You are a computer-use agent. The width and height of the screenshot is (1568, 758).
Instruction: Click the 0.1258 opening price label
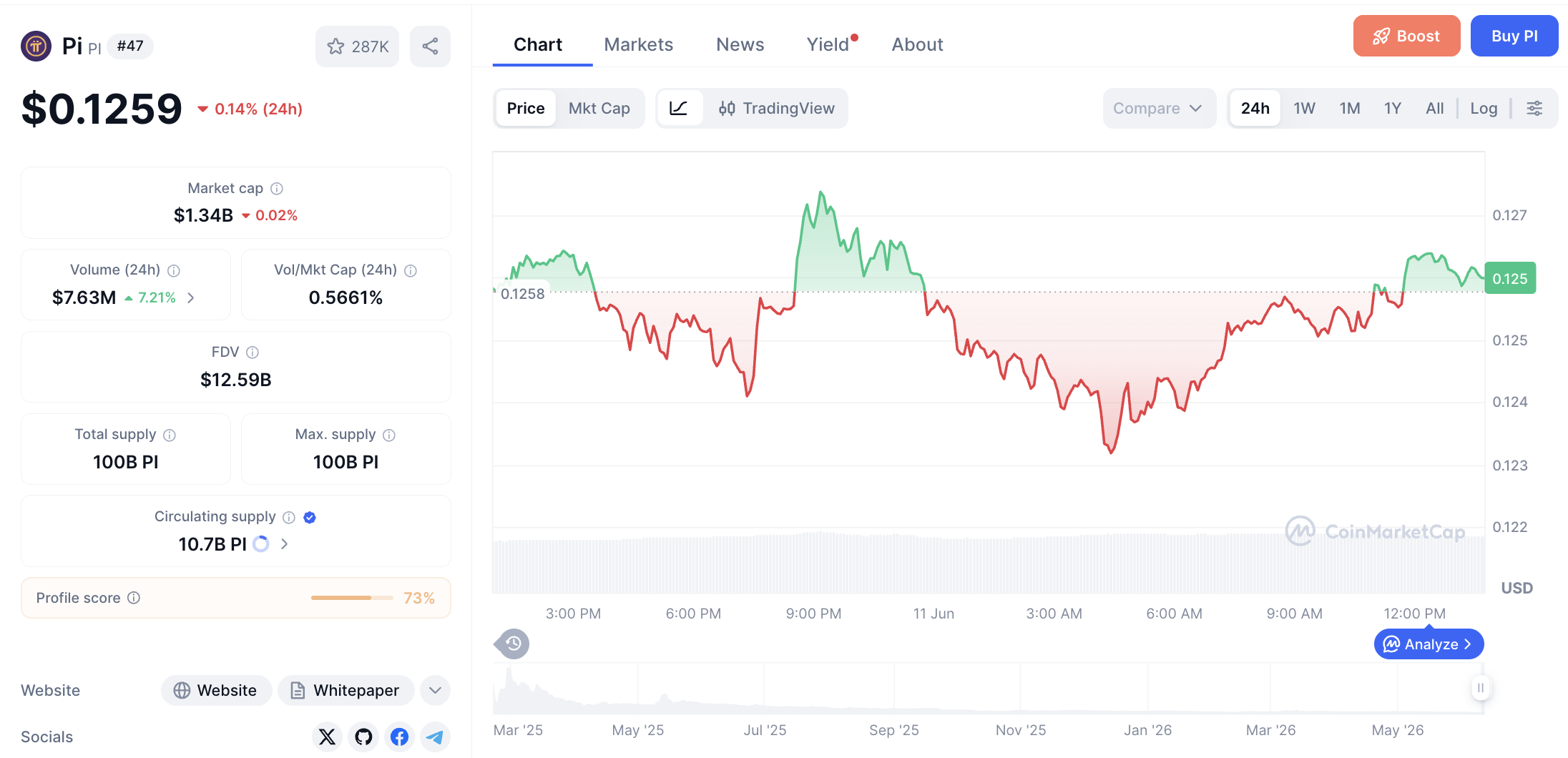pos(522,294)
